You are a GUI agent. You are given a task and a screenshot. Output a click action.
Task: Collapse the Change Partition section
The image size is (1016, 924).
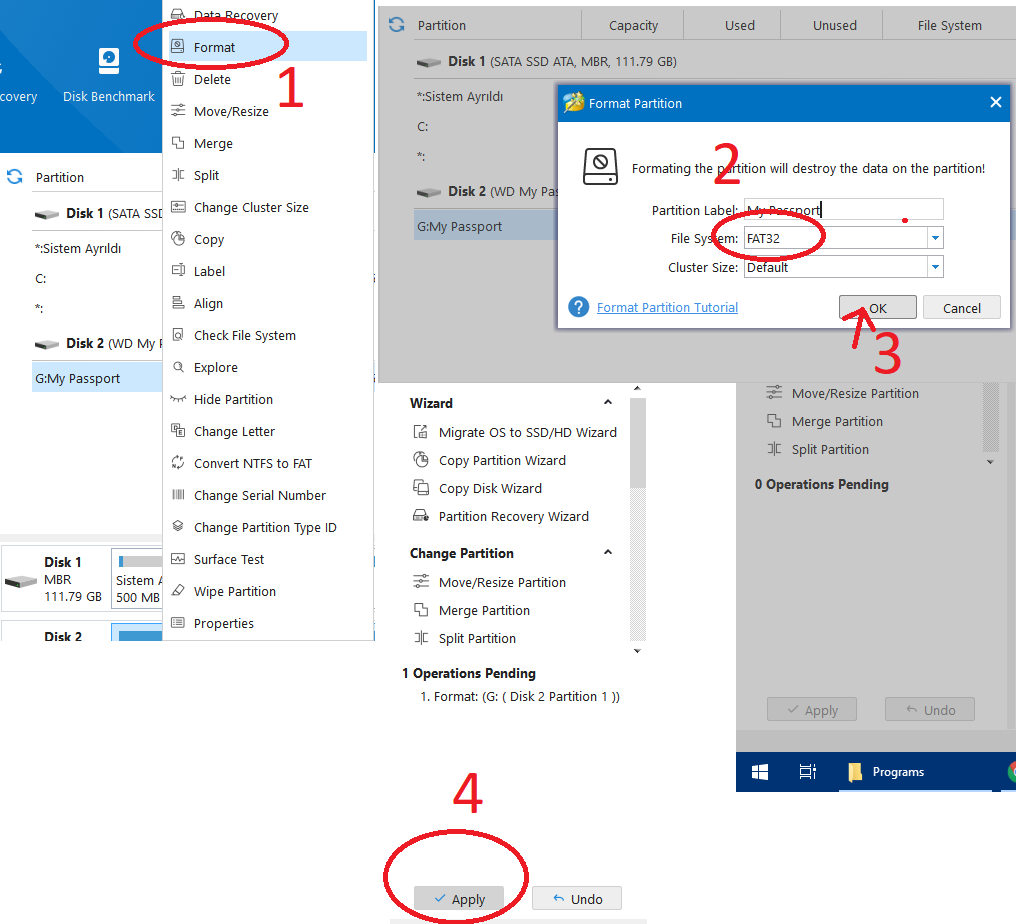click(x=608, y=552)
